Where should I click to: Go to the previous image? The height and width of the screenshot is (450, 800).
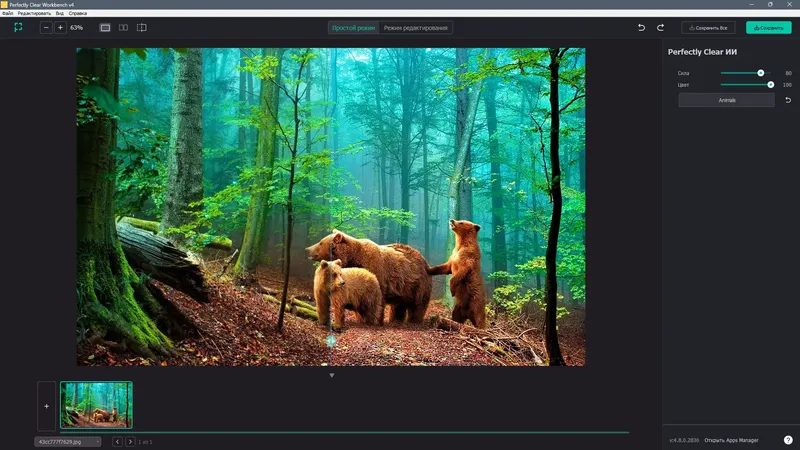pyautogui.click(x=117, y=442)
